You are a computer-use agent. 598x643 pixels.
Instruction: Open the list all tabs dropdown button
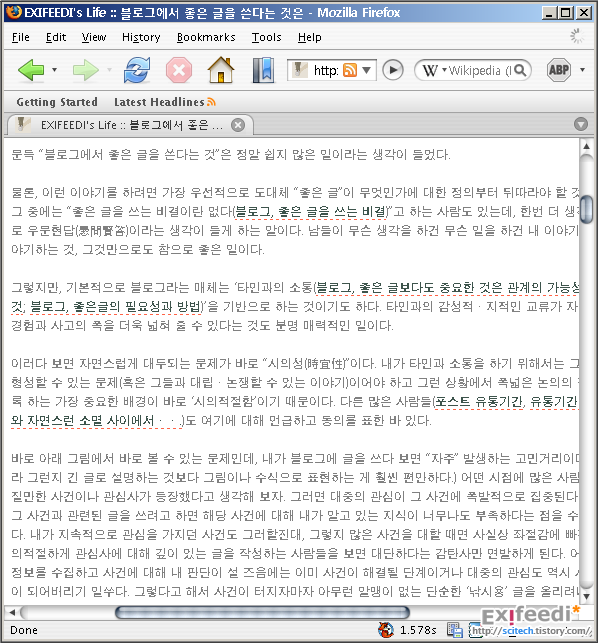click(581, 124)
